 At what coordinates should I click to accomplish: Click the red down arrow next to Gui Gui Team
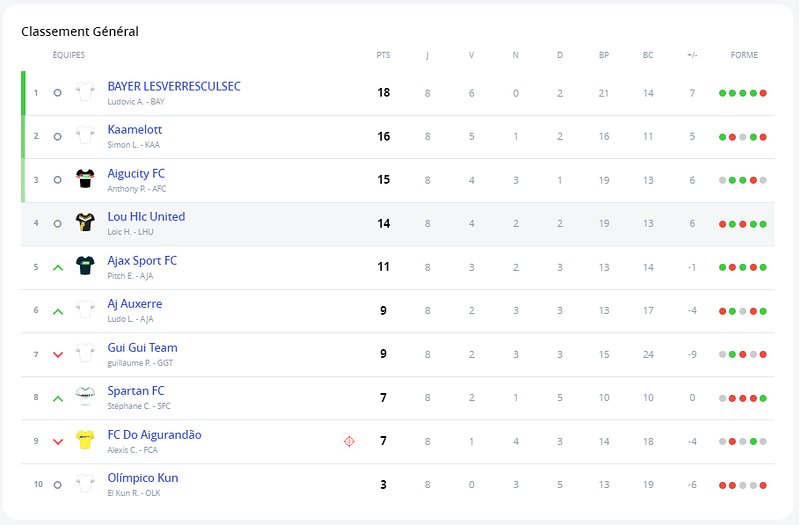point(58,355)
